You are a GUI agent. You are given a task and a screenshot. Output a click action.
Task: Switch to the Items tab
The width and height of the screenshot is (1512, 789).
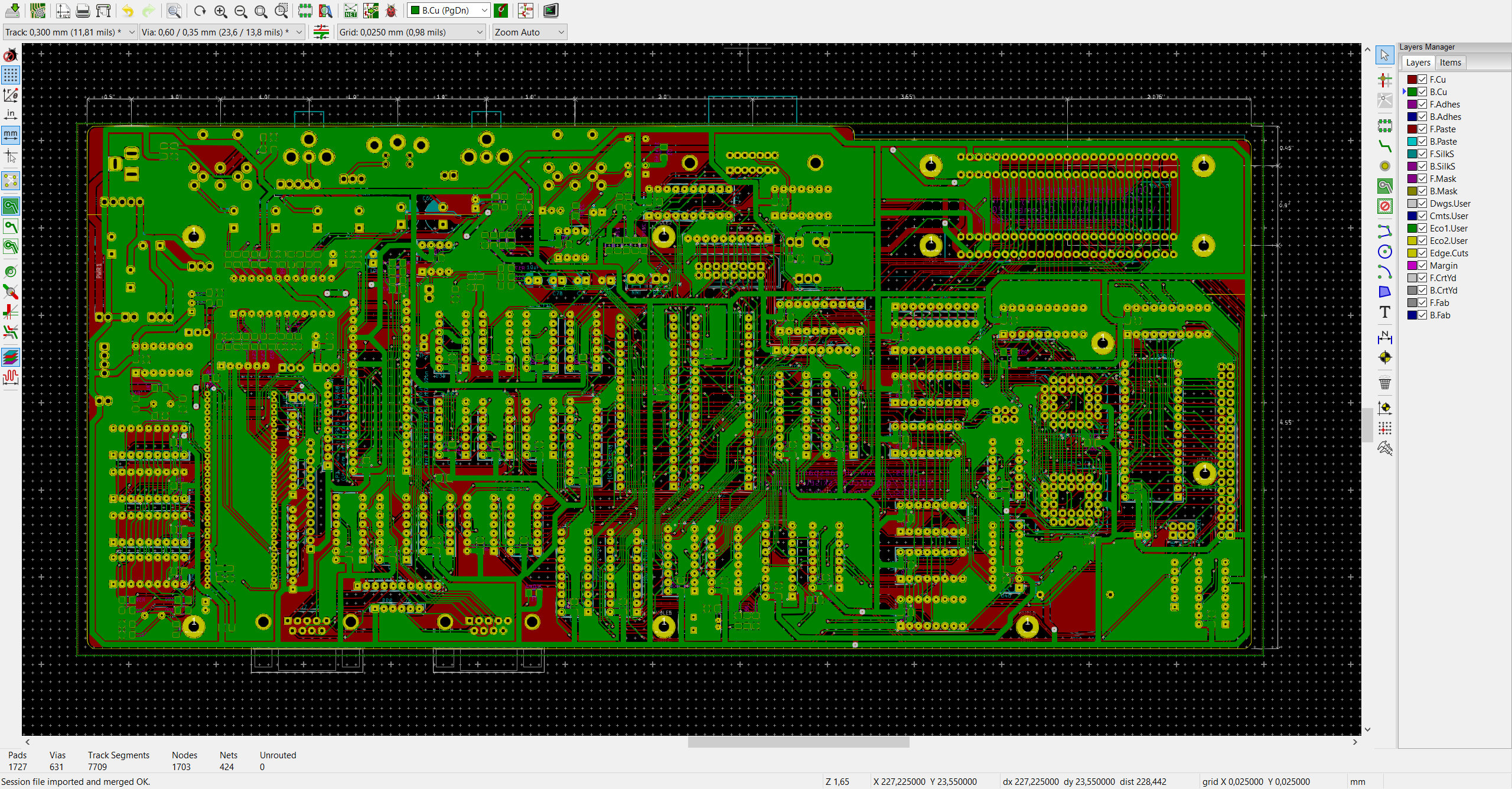coord(1450,63)
